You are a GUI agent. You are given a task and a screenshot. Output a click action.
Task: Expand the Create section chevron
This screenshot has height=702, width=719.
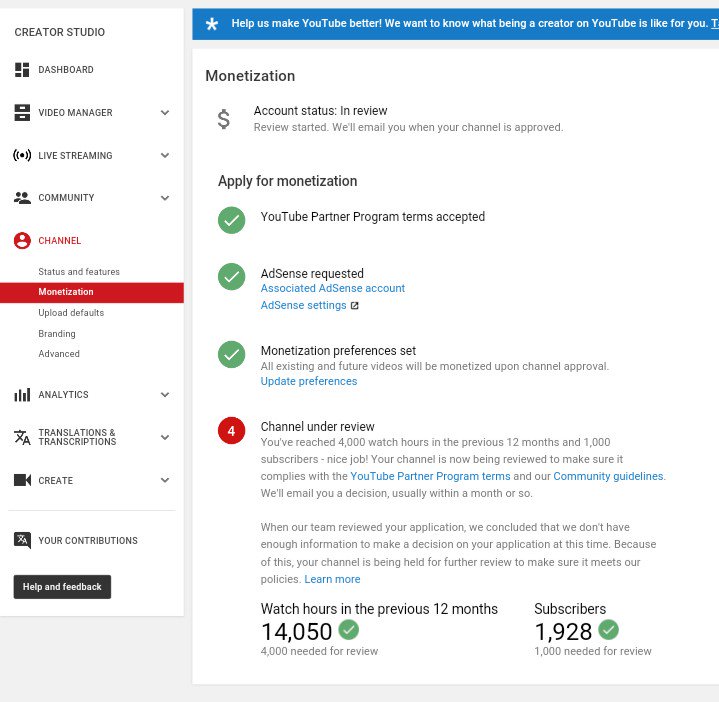[165, 480]
